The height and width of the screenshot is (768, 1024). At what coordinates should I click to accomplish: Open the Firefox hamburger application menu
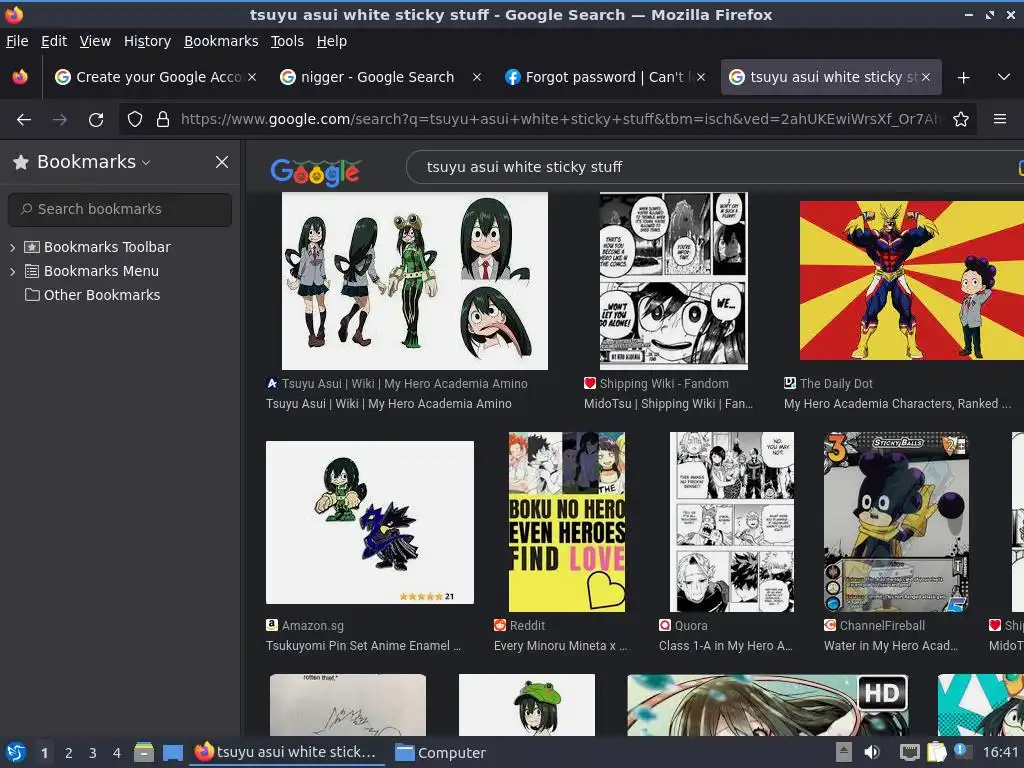click(x=1000, y=119)
